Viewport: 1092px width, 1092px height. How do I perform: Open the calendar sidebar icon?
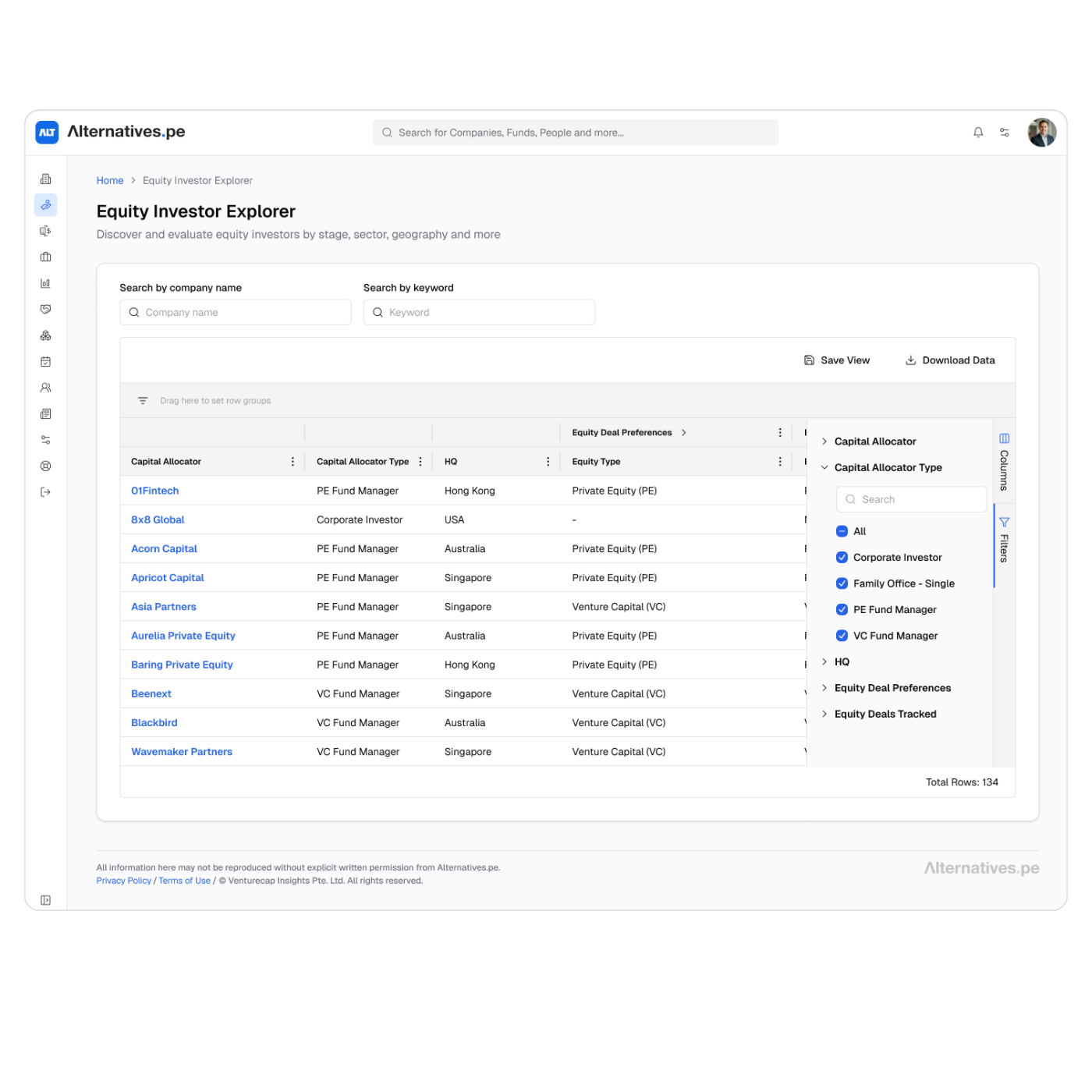46,361
